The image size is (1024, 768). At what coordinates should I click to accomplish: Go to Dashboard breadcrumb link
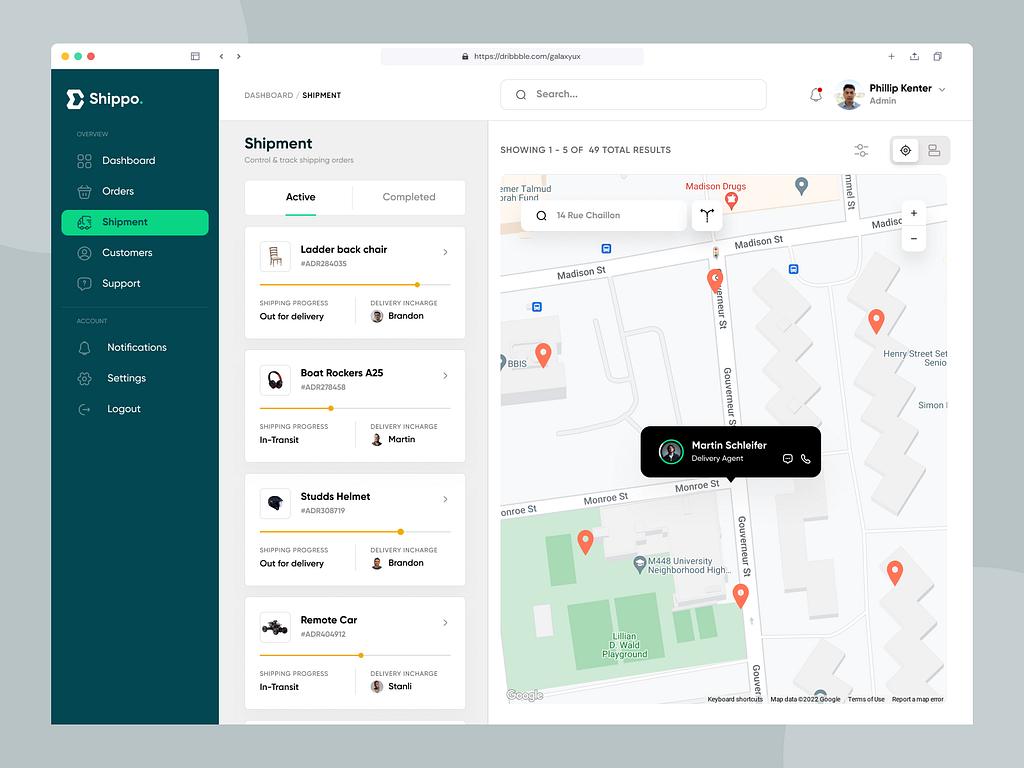(268, 95)
